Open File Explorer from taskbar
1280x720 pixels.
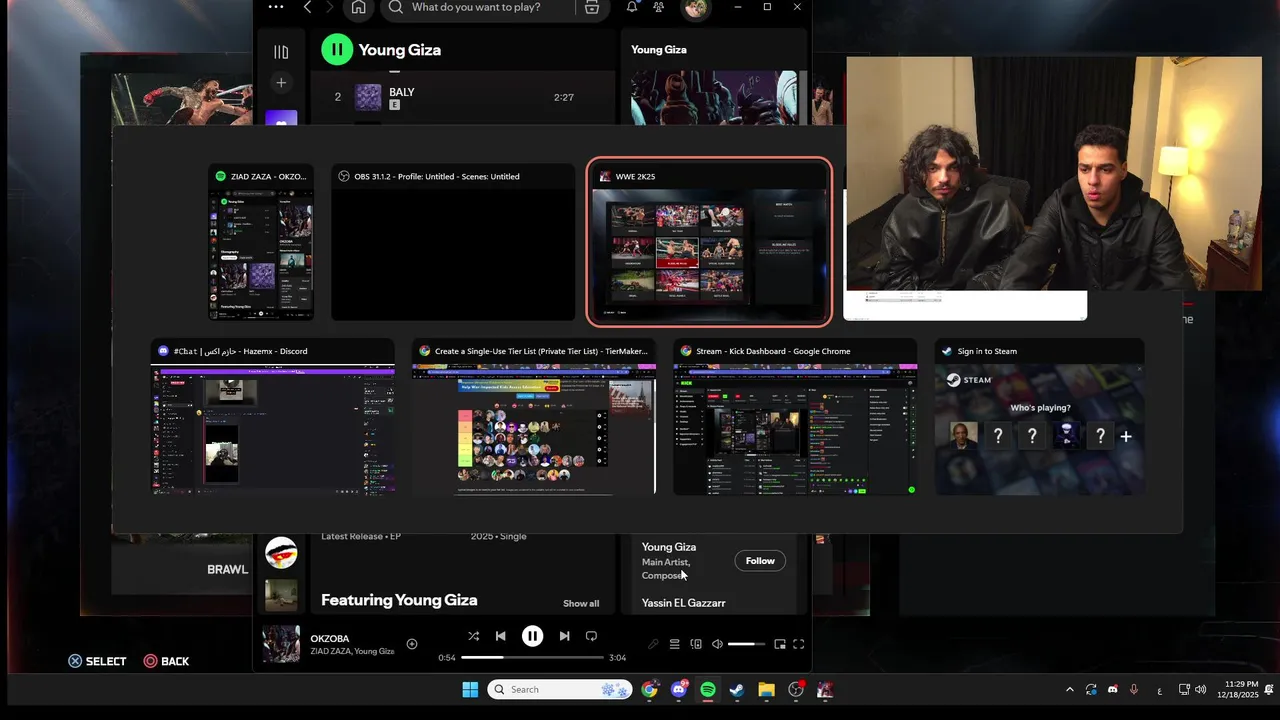(x=766, y=689)
